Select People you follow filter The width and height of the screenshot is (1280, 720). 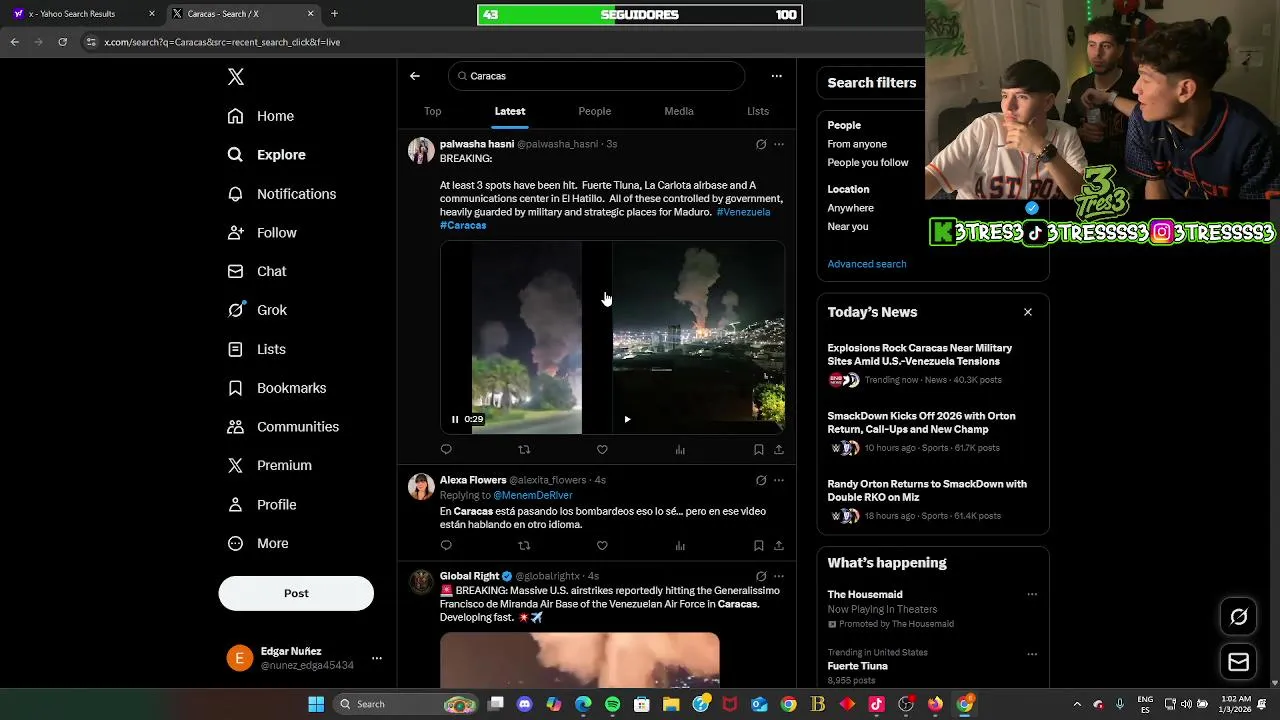coord(868,163)
